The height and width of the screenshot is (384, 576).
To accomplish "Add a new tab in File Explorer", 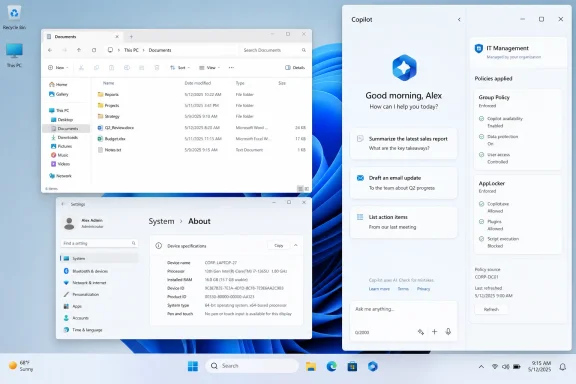I will 131,37.
